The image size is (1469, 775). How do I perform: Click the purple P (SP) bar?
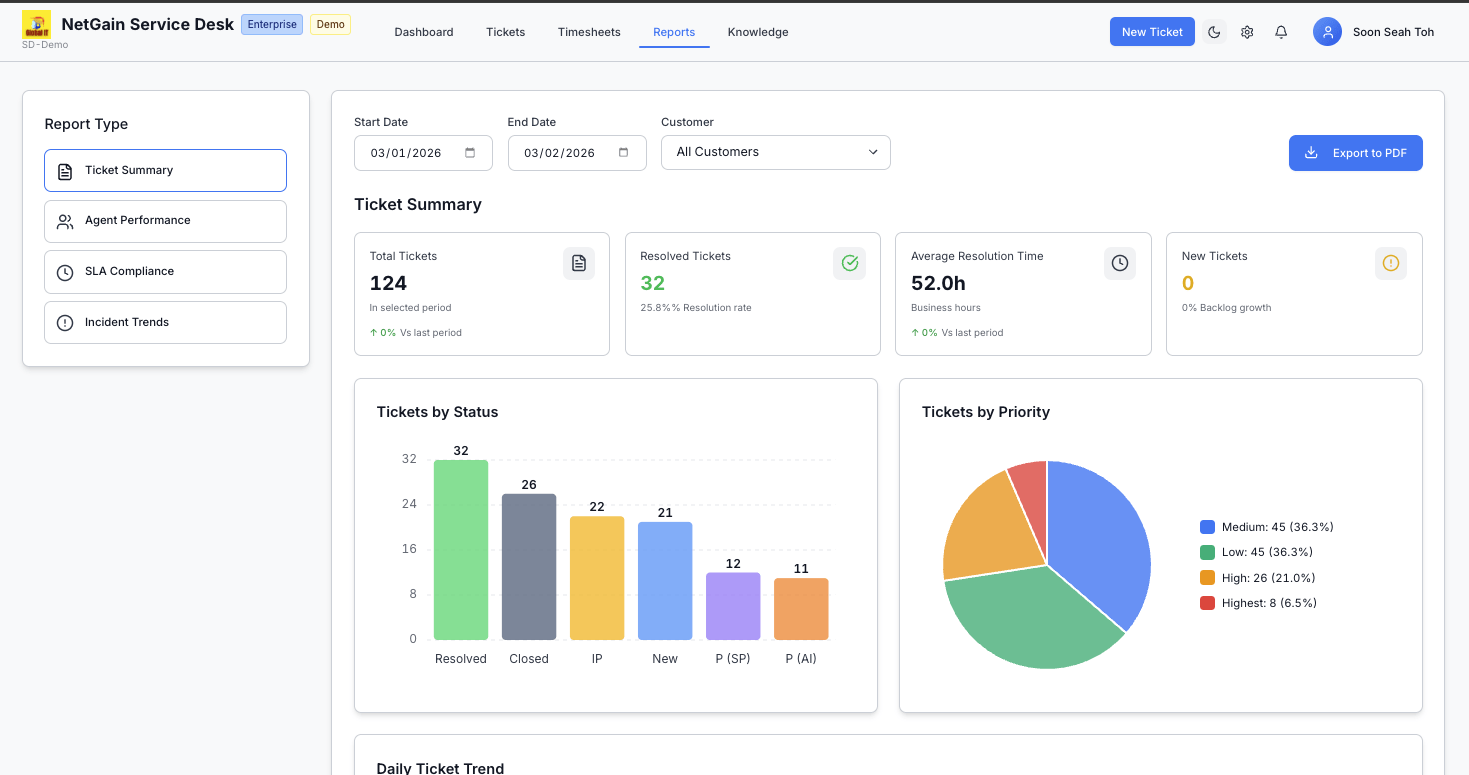pyautogui.click(x=733, y=606)
